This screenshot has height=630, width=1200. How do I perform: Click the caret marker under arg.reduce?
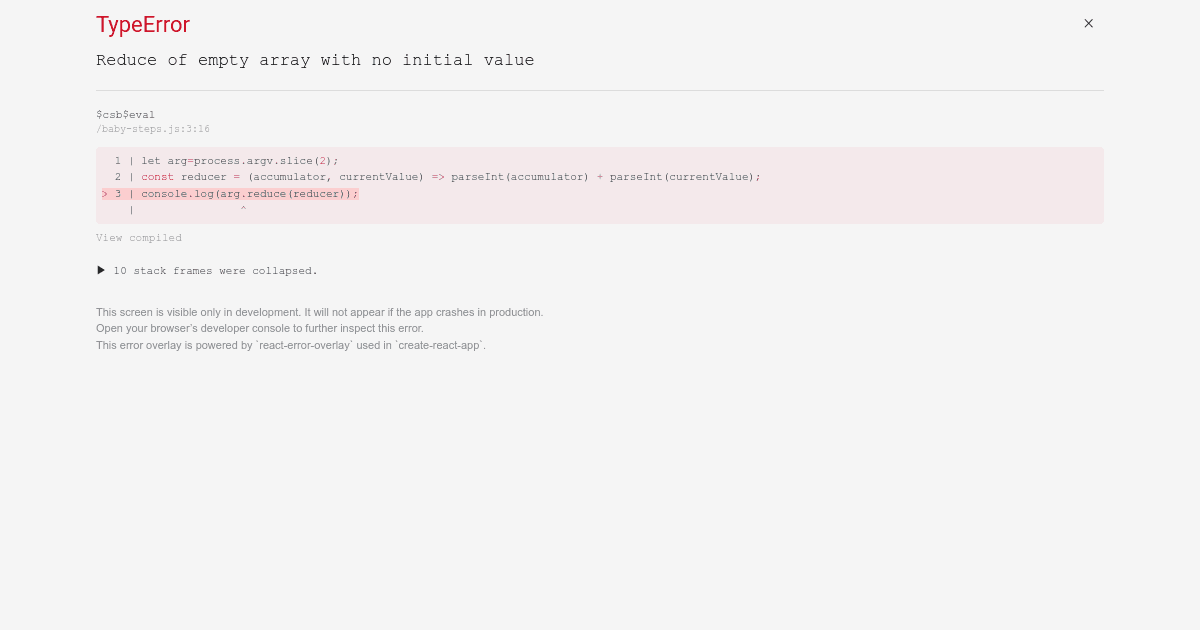click(x=243, y=210)
